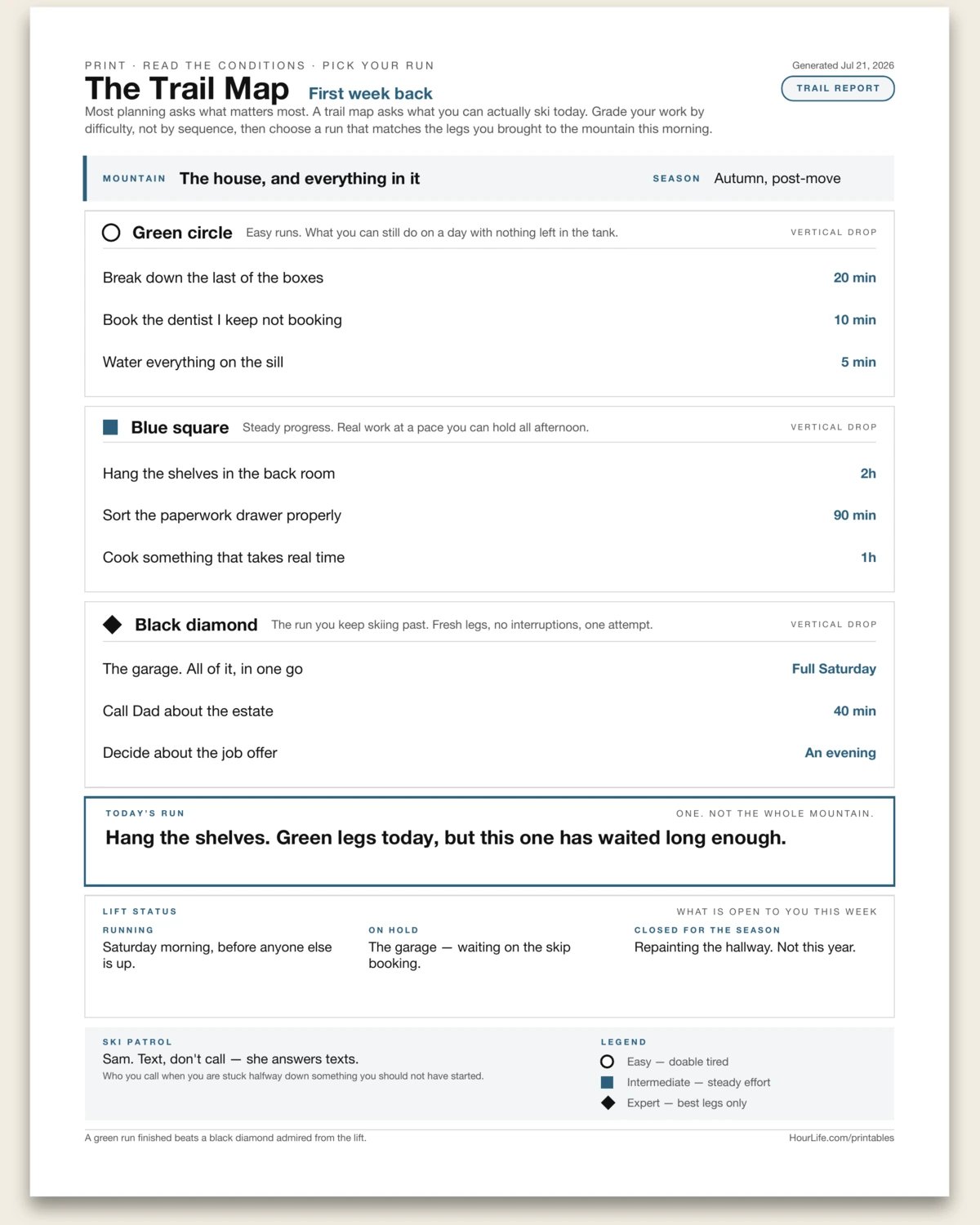This screenshot has height=1225, width=980.
Task: Click the Trail Report button
Action: pyautogui.click(x=838, y=88)
